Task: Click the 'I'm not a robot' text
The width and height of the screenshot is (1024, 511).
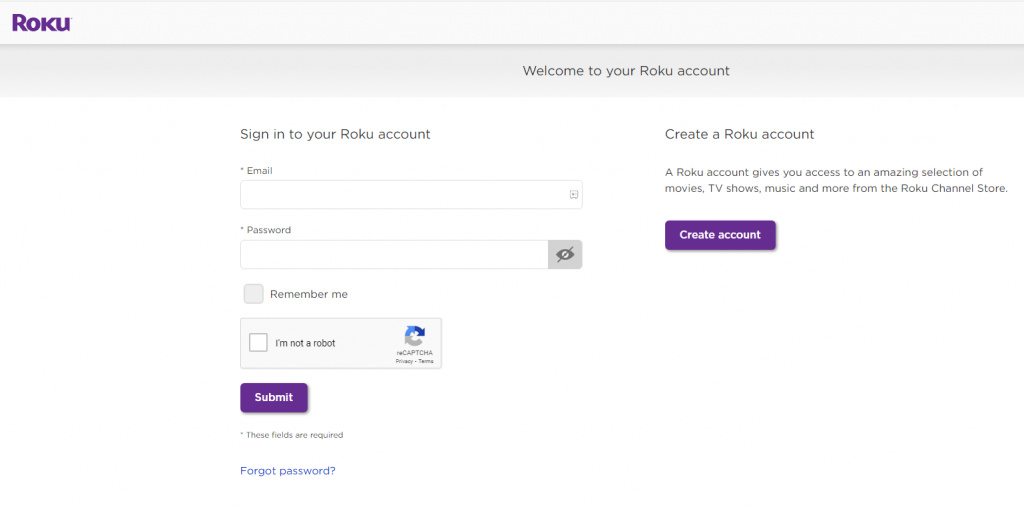Action: point(305,343)
